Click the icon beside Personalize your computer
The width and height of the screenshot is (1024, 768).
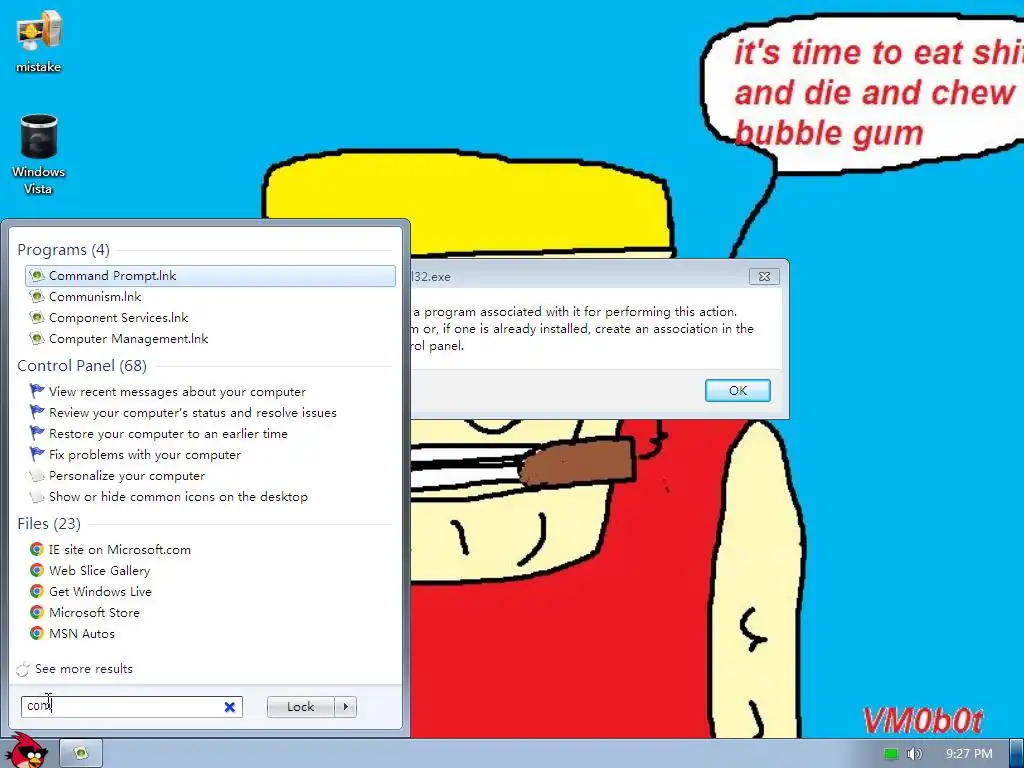pyautogui.click(x=37, y=475)
